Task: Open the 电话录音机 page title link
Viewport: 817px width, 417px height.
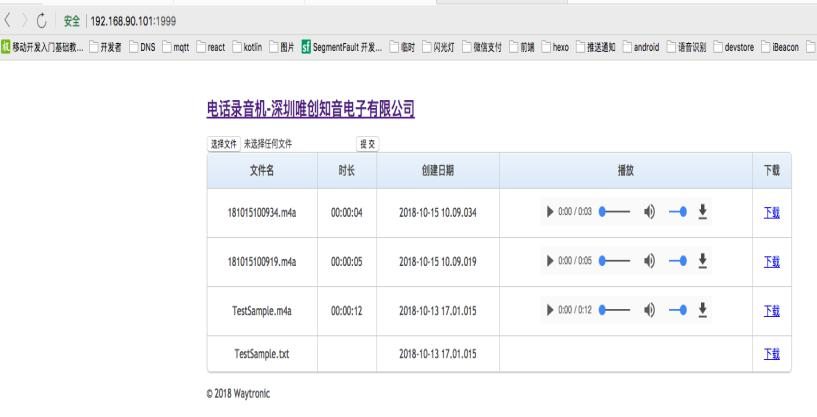Action: [310, 108]
